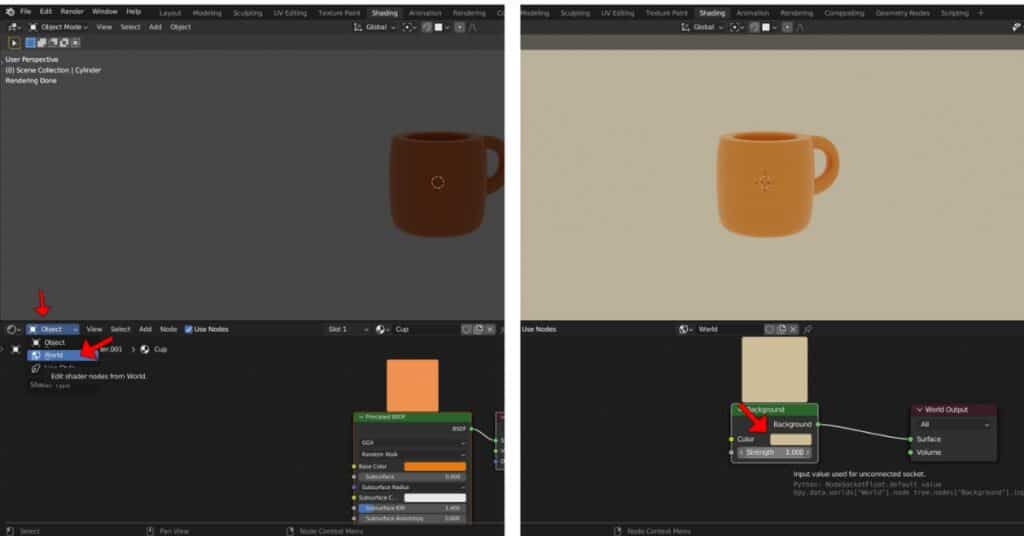Open the Render menu
1024x536 pixels.
pyautogui.click(x=72, y=11)
